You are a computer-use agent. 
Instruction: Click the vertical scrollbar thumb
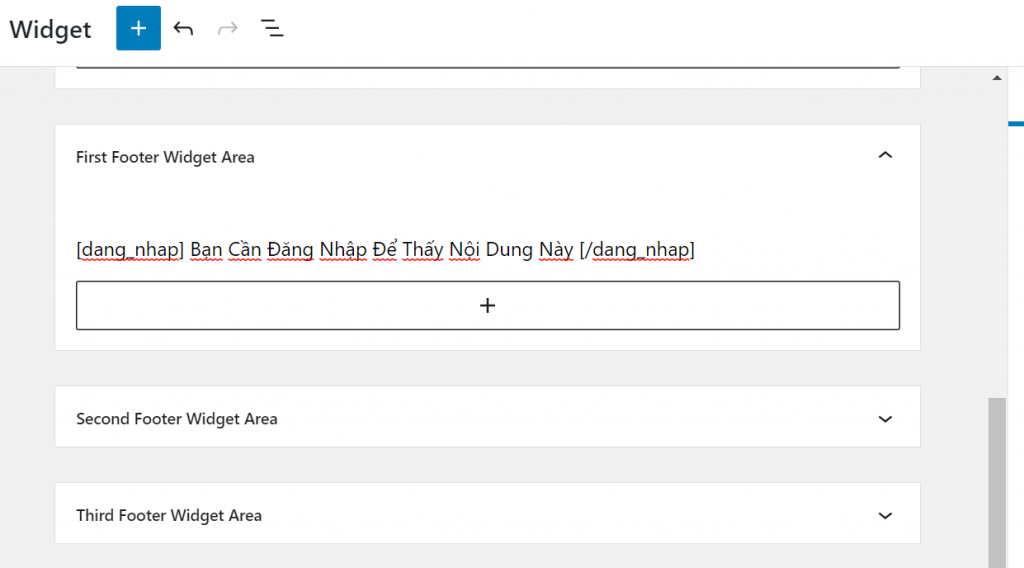(x=997, y=482)
